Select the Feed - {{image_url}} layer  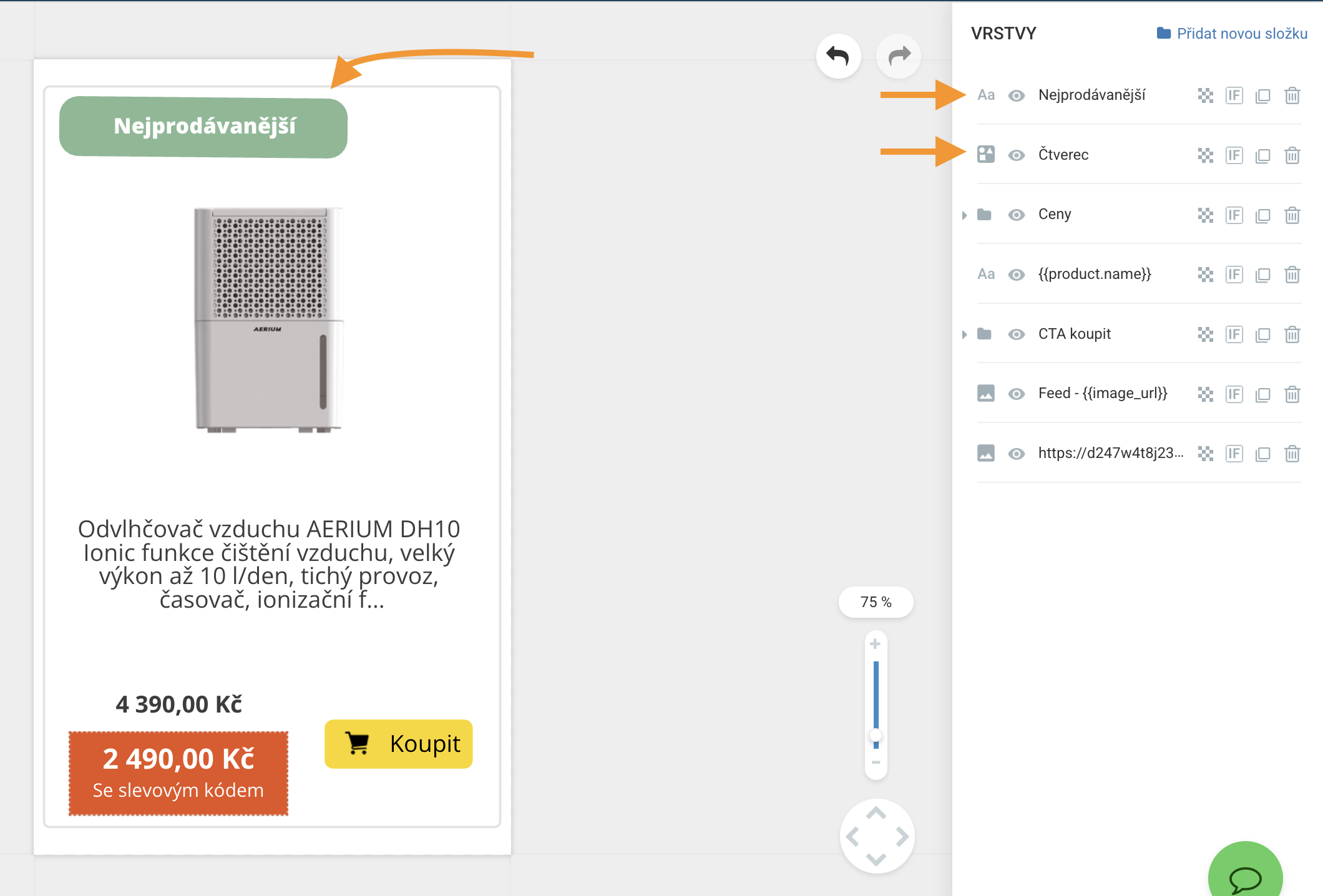pyautogui.click(x=1102, y=393)
